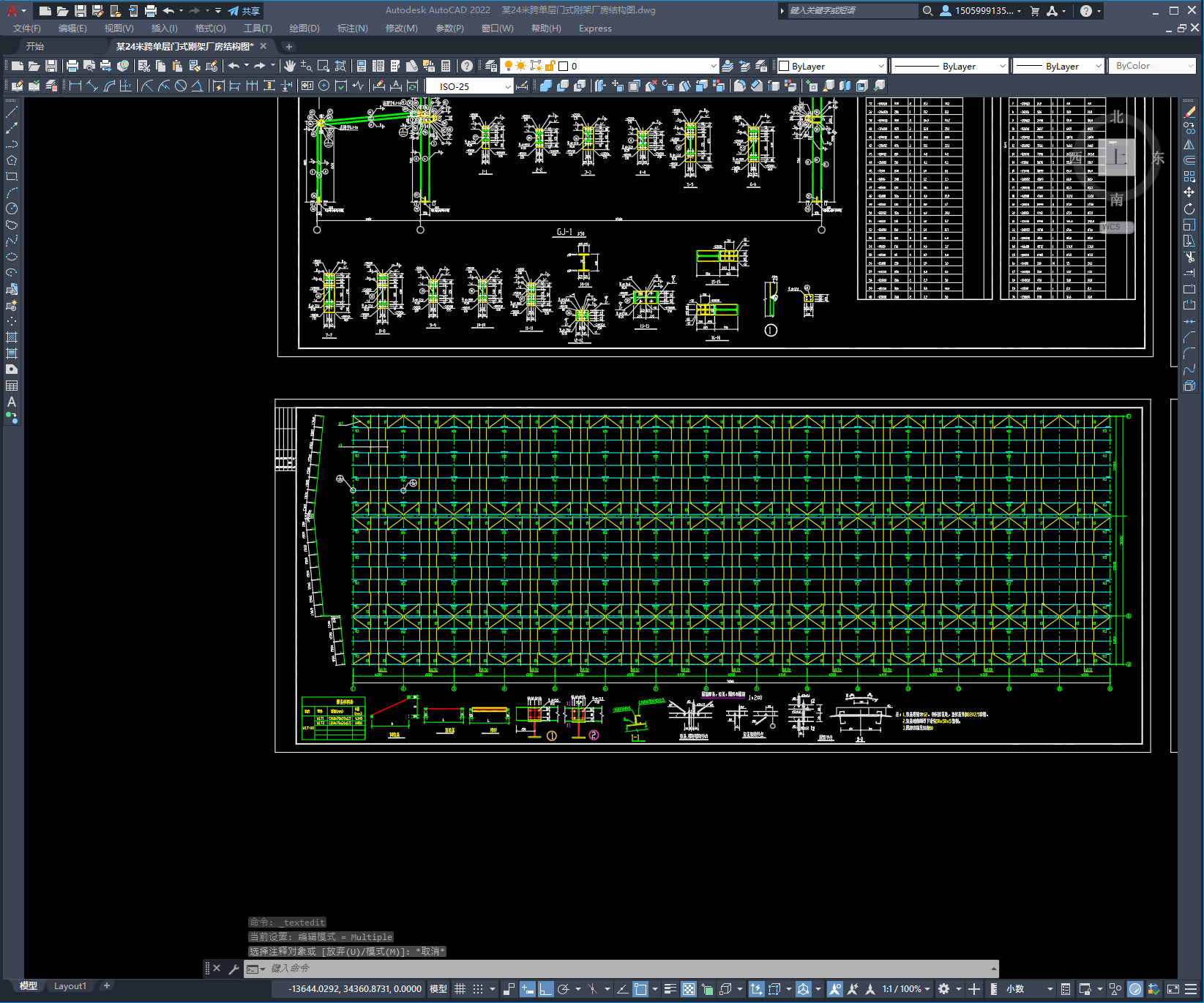Open the ByColor color control
The width and height of the screenshot is (1204, 1003).
(x=1153, y=66)
